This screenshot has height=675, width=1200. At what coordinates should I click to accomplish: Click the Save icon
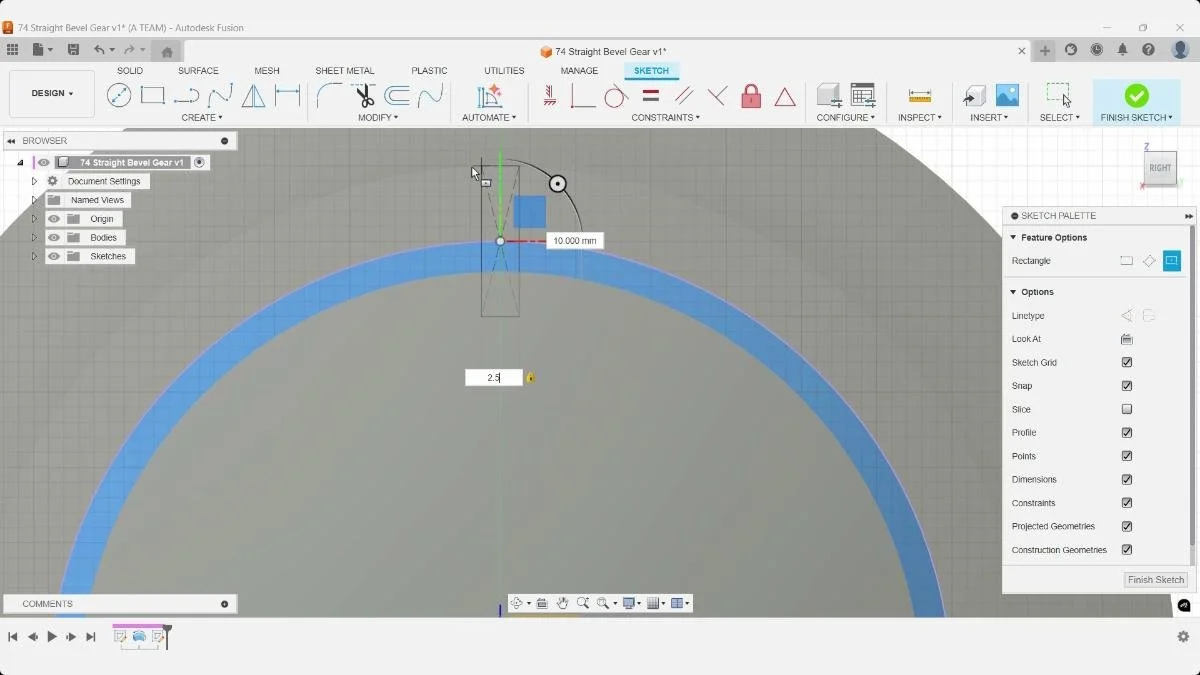click(x=73, y=50)
